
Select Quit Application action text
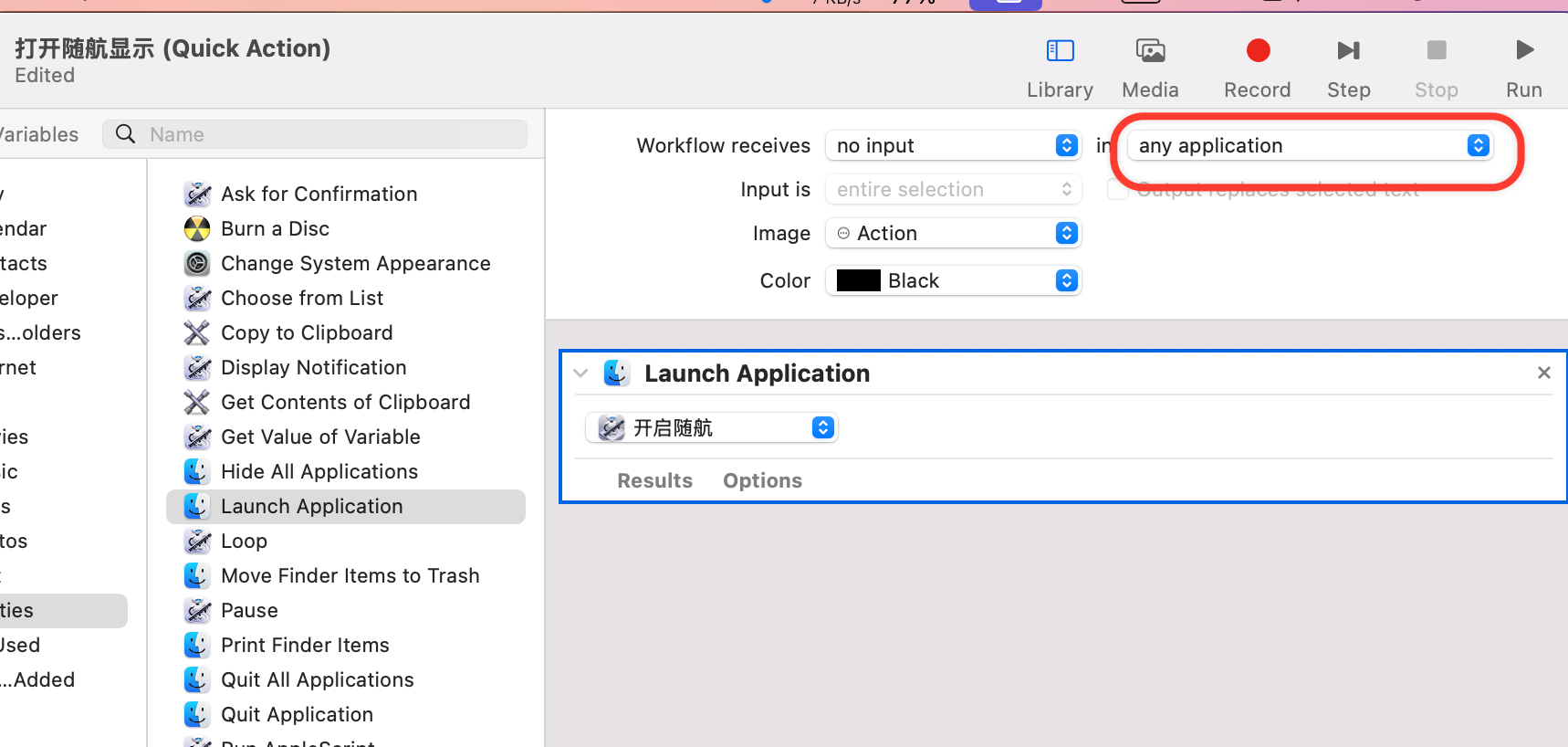pyautogui.click(x=297, y=714)
